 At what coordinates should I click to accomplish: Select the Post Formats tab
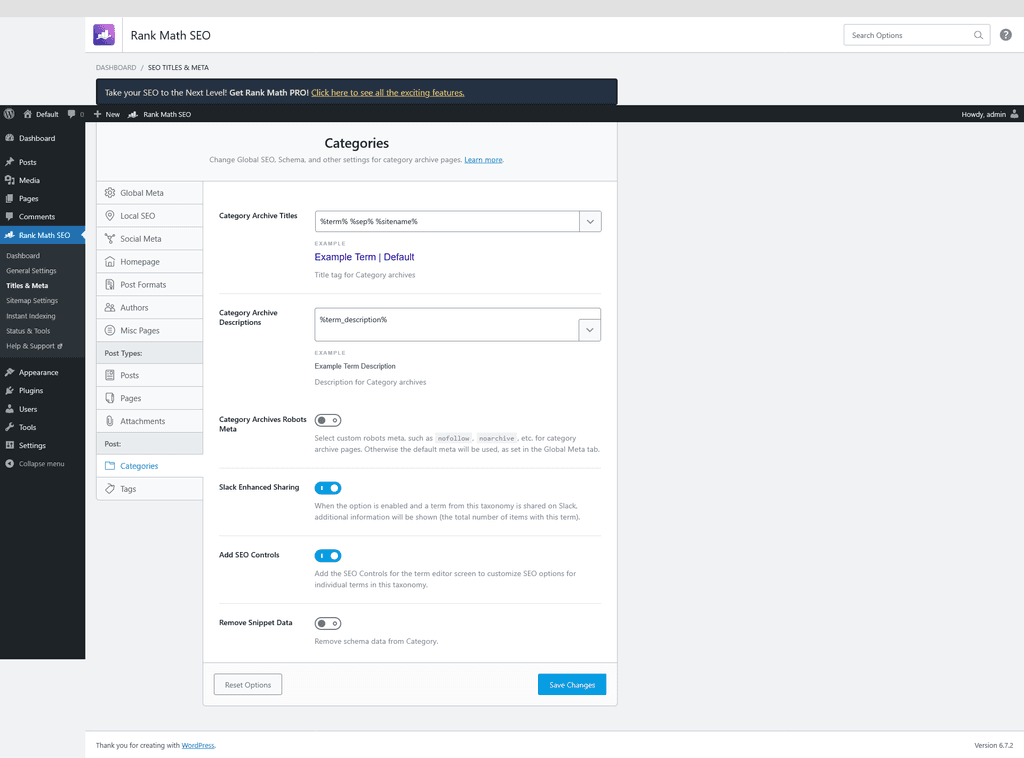click(150, 284)
